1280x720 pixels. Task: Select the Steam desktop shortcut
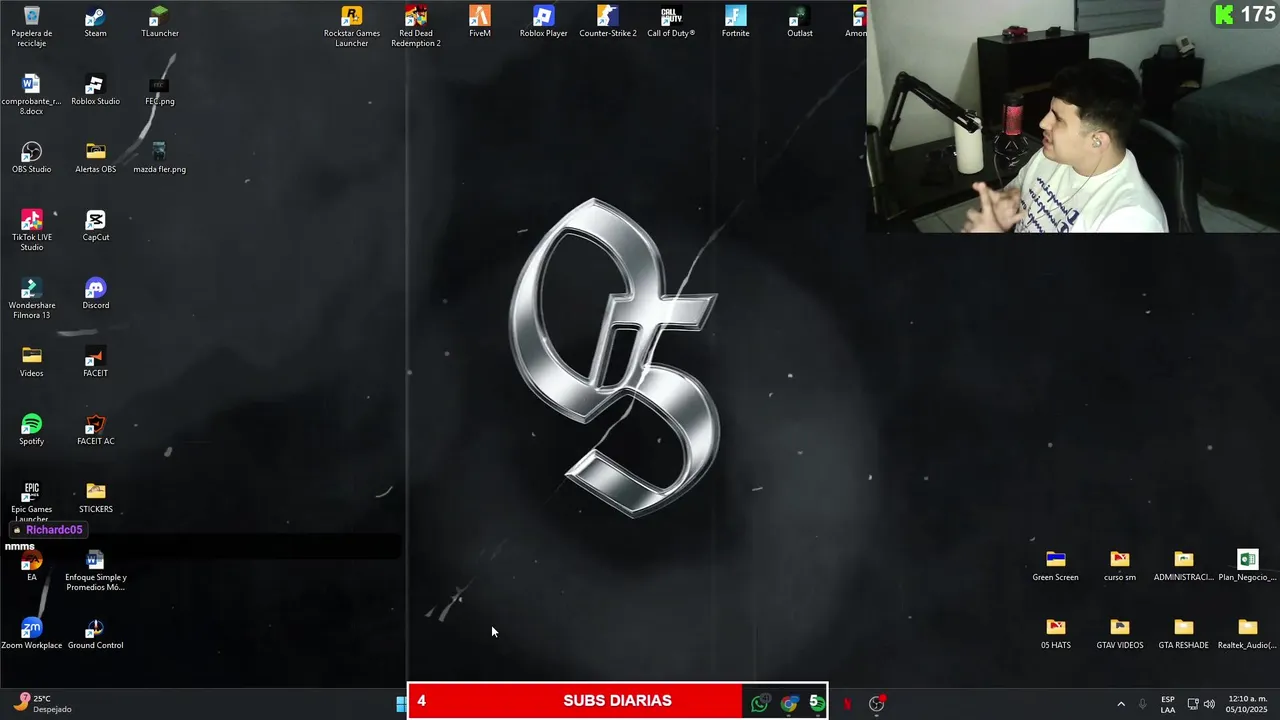(x=95, y=22)
